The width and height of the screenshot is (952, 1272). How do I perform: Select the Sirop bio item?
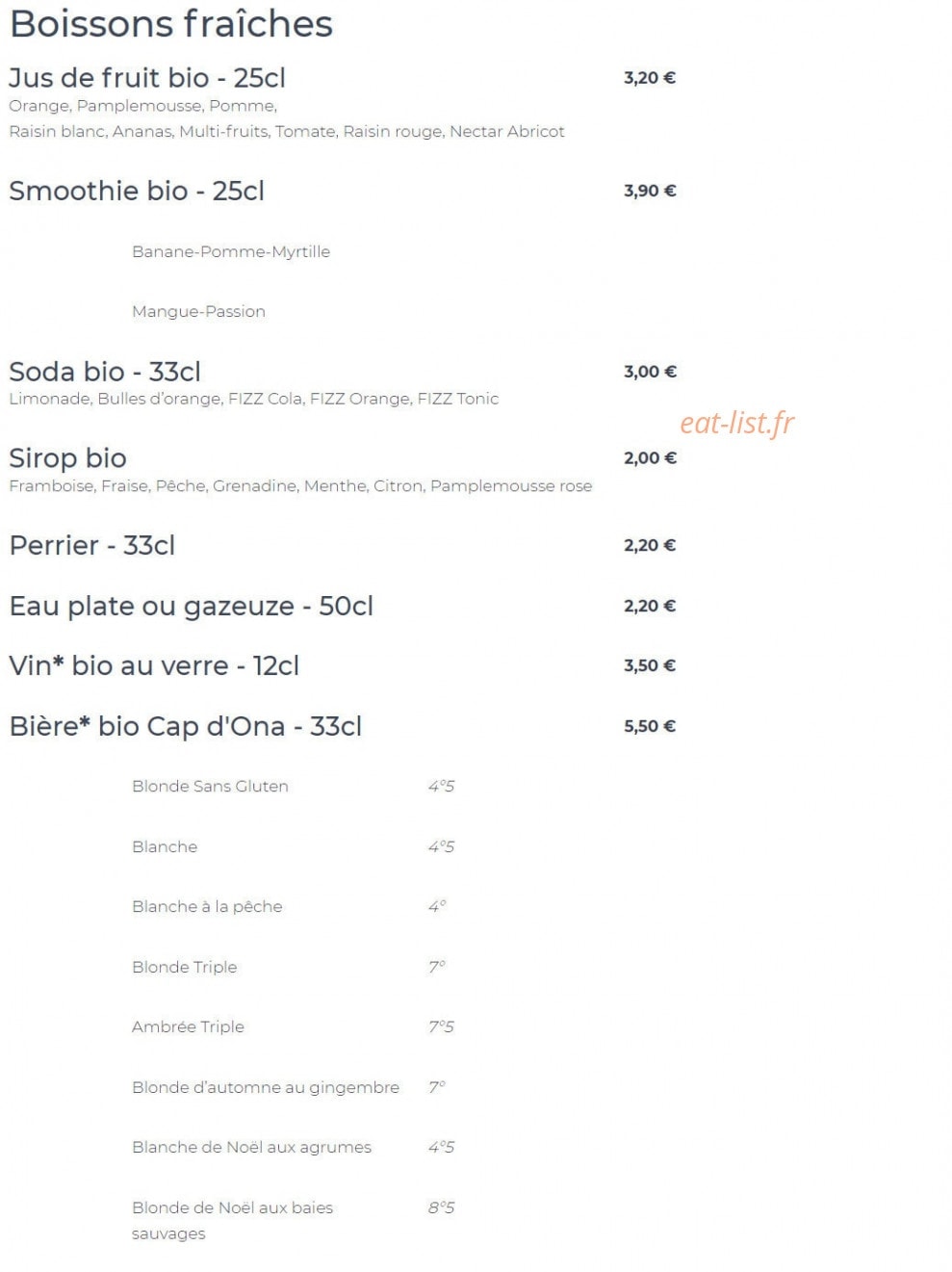click(67, 458)
